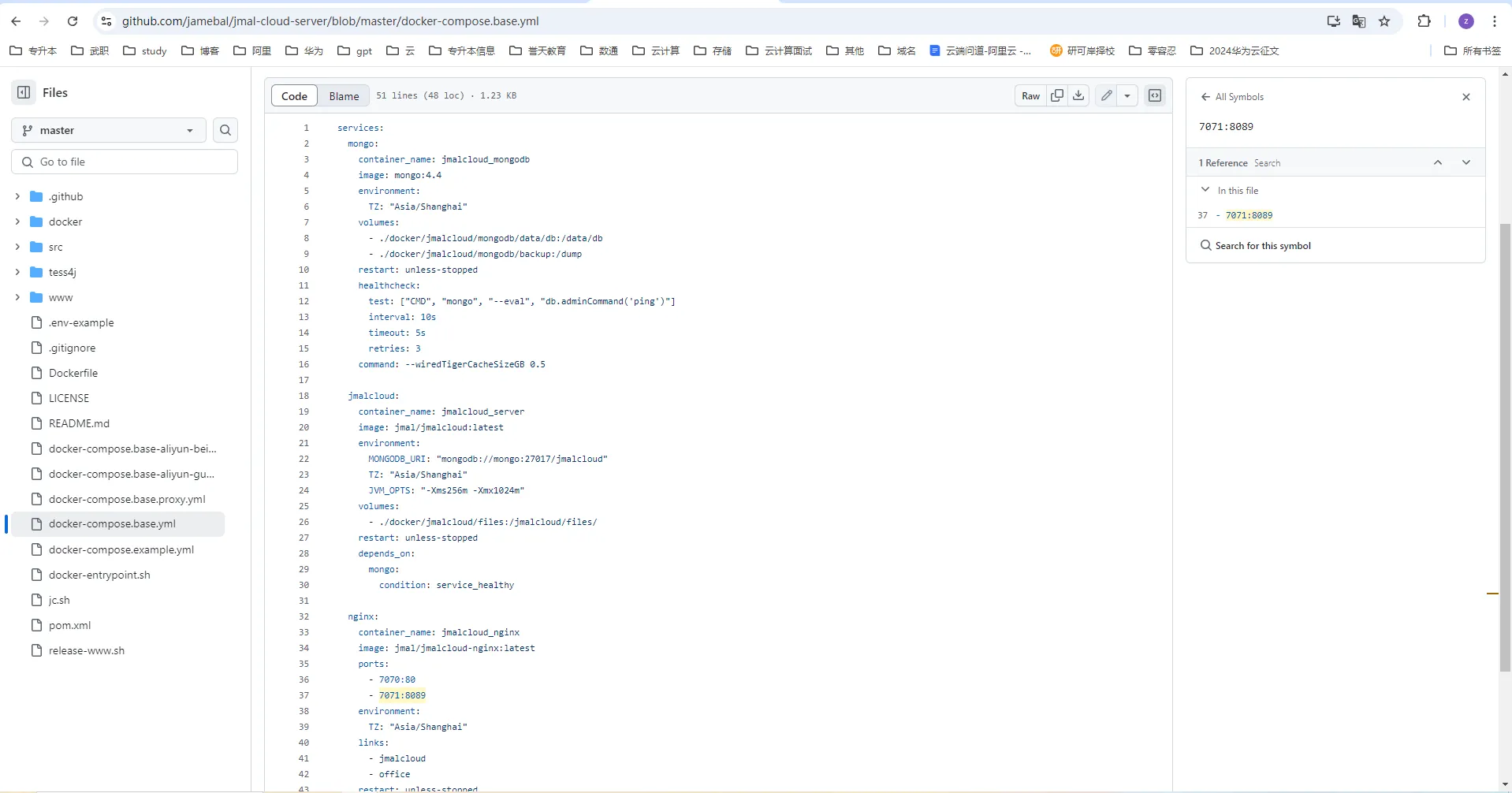The height and width of the screenshot is (793, 1512).
Task: Close the symbols panel
Action: [x=1466, y=97]
